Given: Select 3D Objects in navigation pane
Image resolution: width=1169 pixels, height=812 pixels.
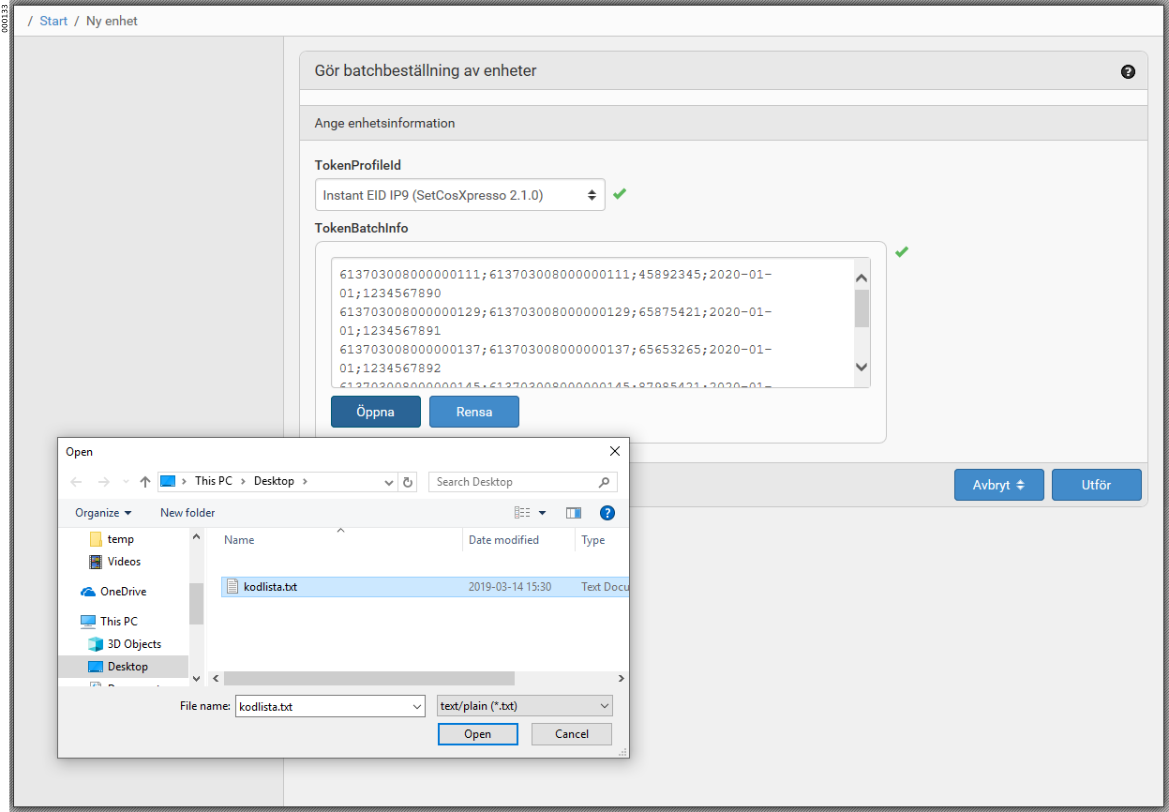Looking at the screenshot, I should click(133, 644).
